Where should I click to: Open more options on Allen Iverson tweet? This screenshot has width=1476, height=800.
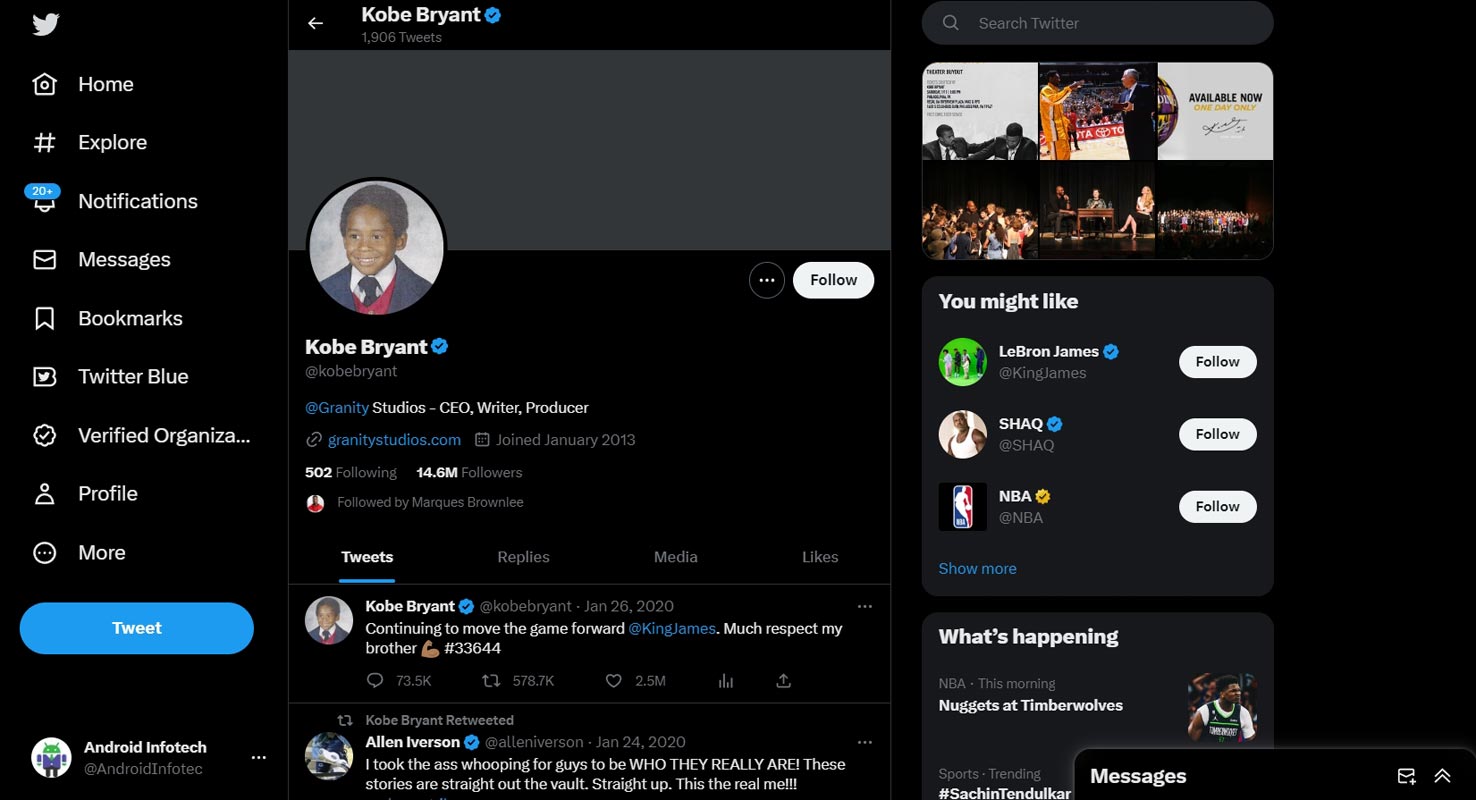pyautogui.click(x=865, y=742)
